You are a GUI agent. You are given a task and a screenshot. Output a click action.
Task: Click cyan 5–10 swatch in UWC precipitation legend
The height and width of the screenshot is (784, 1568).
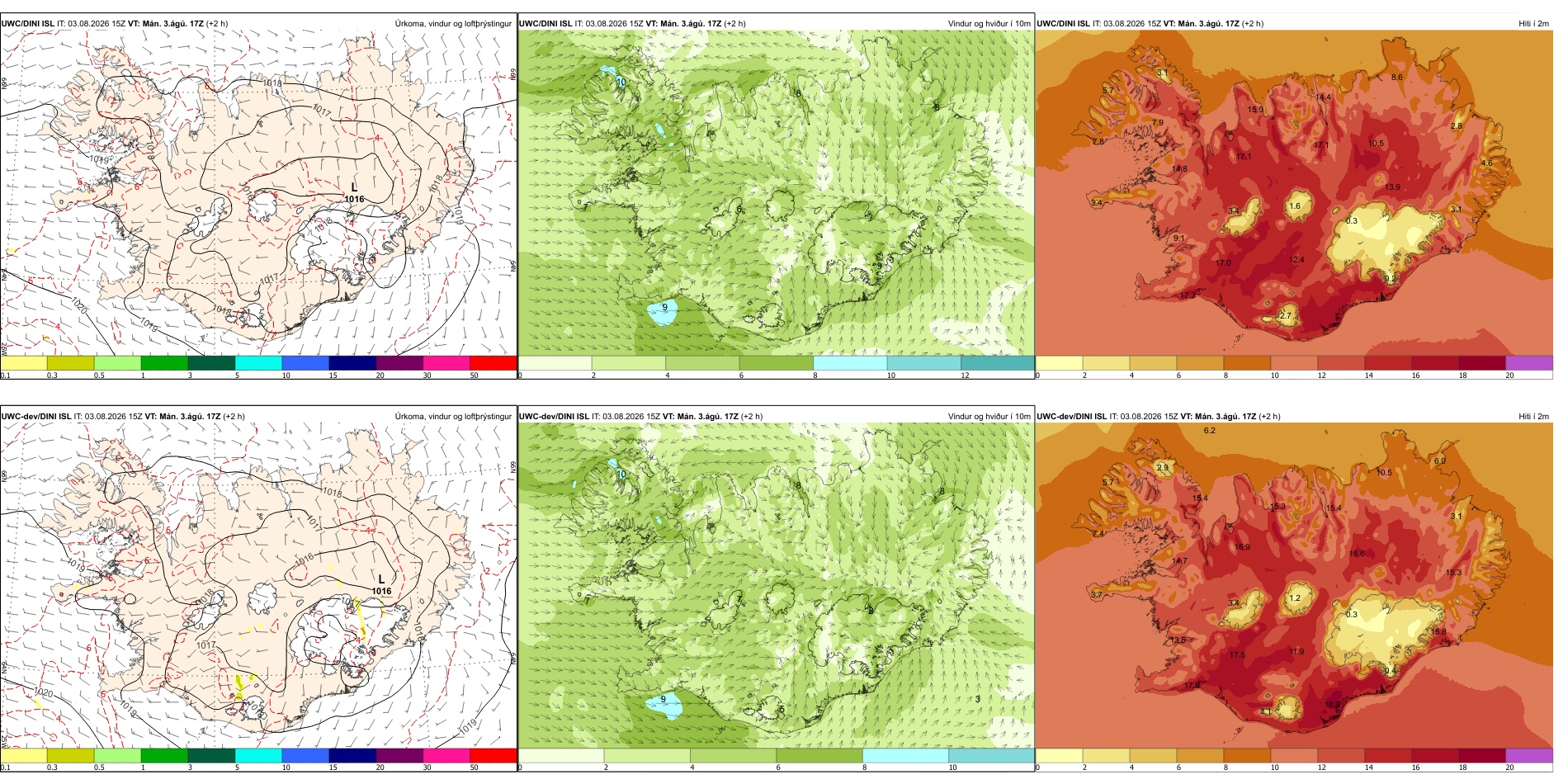258,363
